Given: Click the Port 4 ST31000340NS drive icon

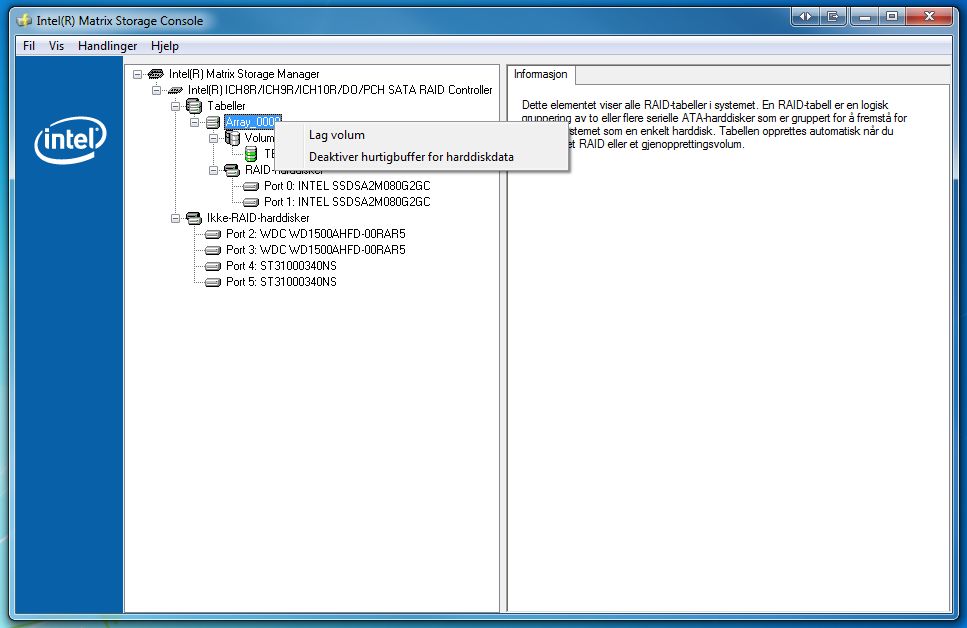Looking at the screenshot, I should [x=213, y=266].
